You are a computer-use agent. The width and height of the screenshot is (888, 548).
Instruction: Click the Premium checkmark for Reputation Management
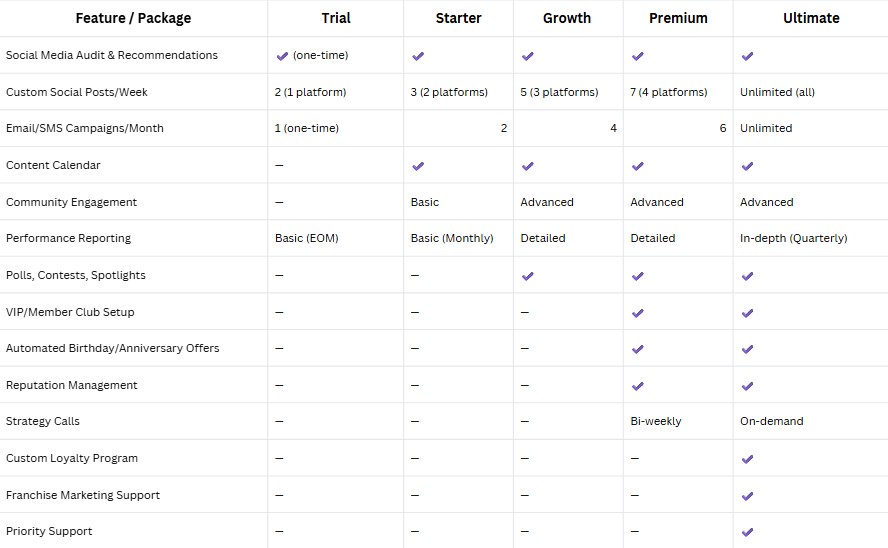[638, 386]
